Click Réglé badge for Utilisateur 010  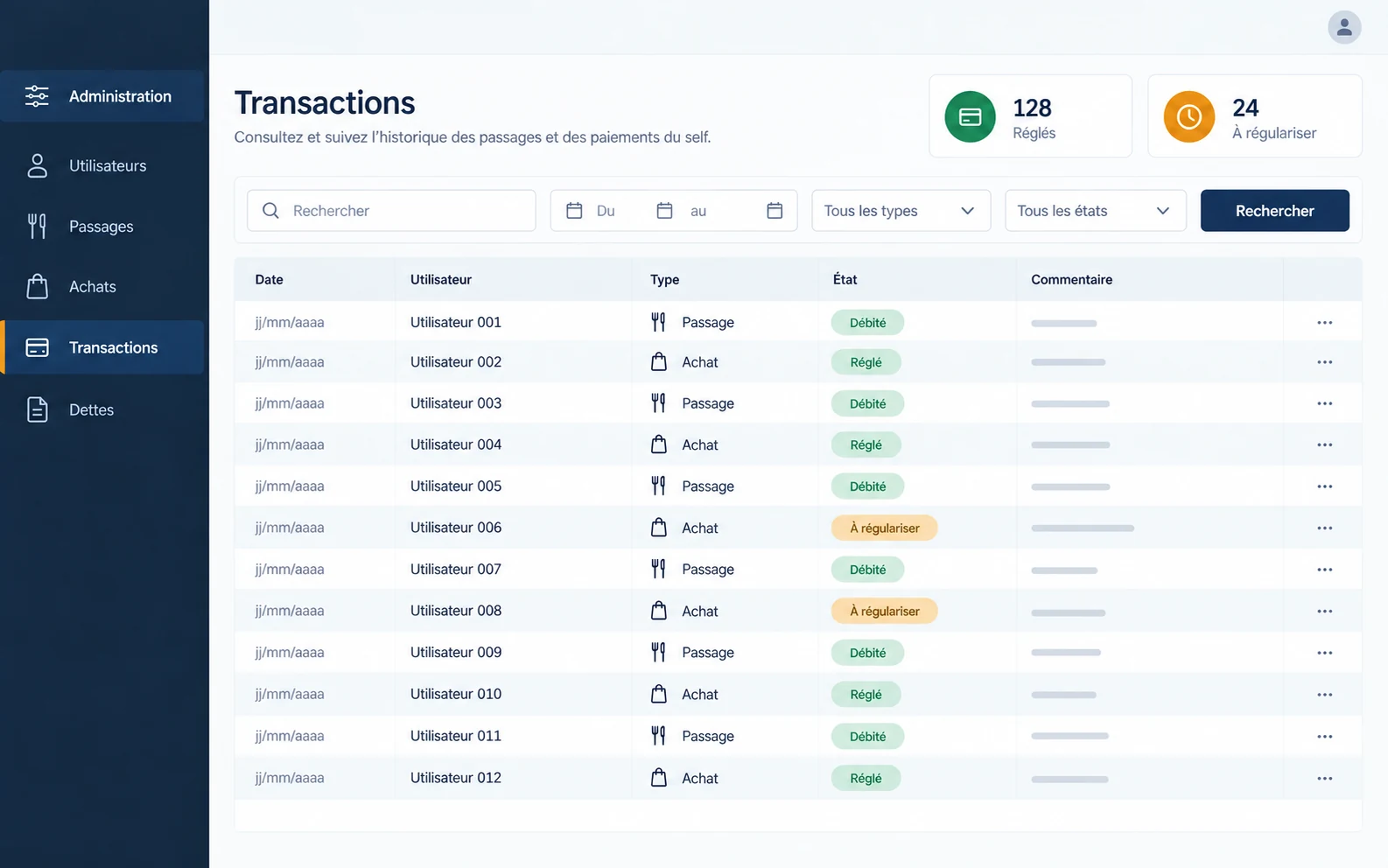[866, 695]
